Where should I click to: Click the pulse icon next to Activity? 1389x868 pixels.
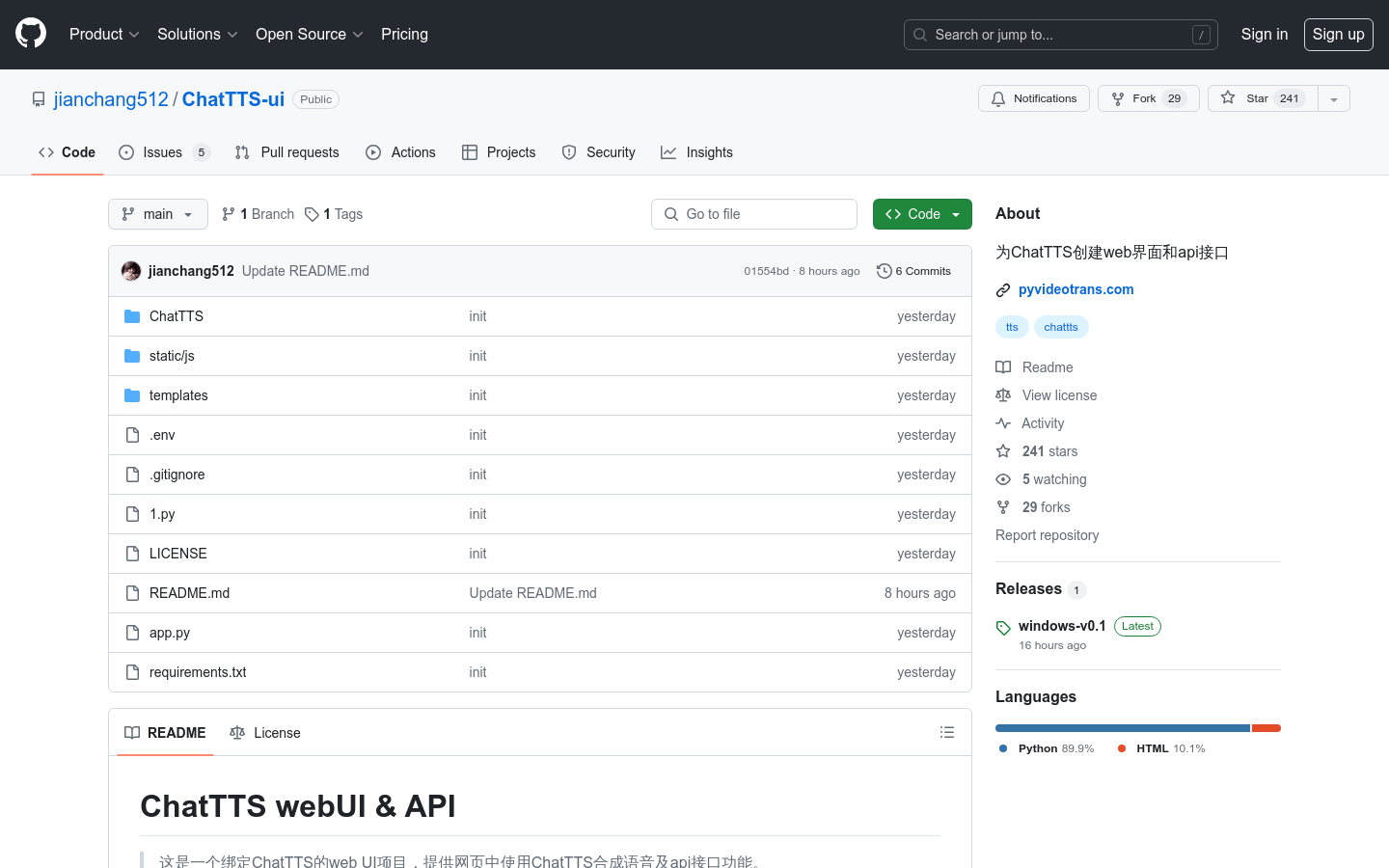(x=1003, y=423)
